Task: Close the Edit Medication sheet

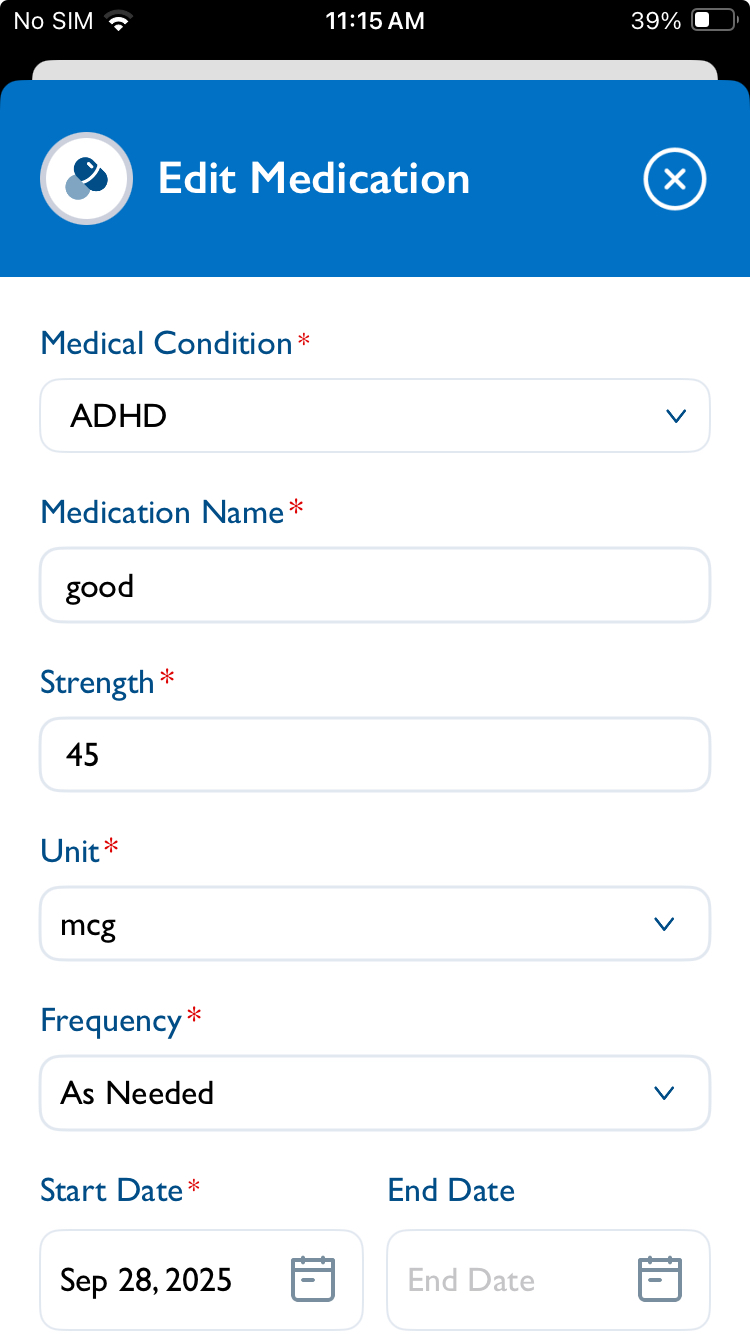Action: pos(675,179)
